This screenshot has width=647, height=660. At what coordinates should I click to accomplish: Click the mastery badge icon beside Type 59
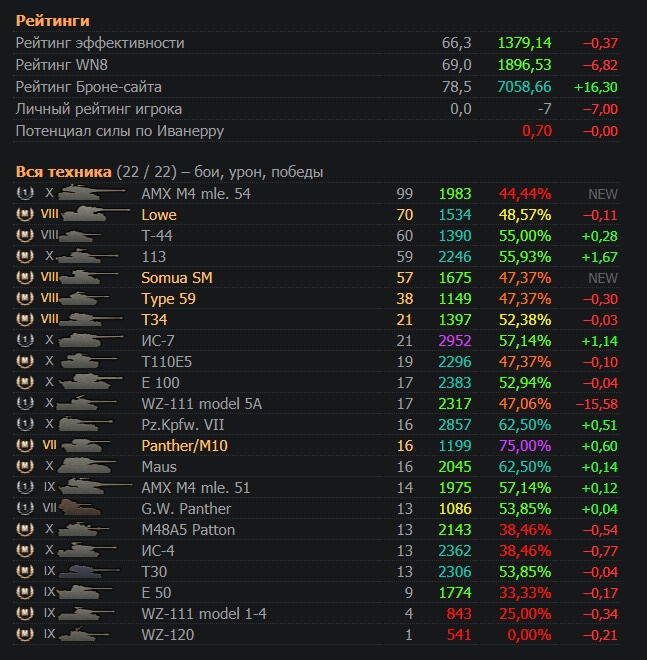(x=24, y=298)
